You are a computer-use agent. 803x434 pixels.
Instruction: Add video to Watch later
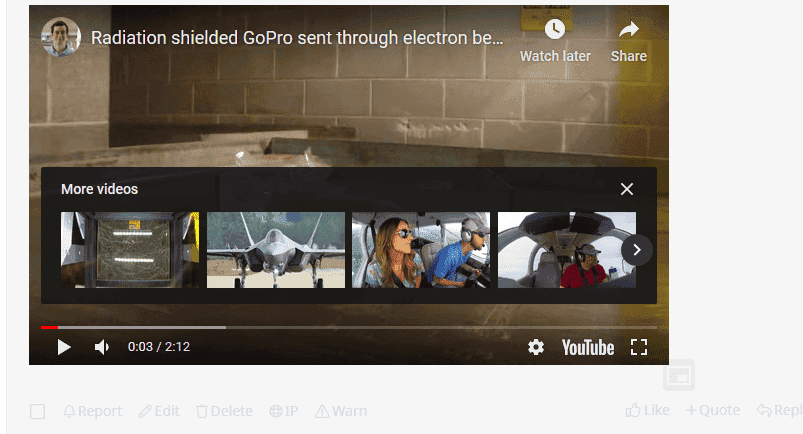[555, 40]
